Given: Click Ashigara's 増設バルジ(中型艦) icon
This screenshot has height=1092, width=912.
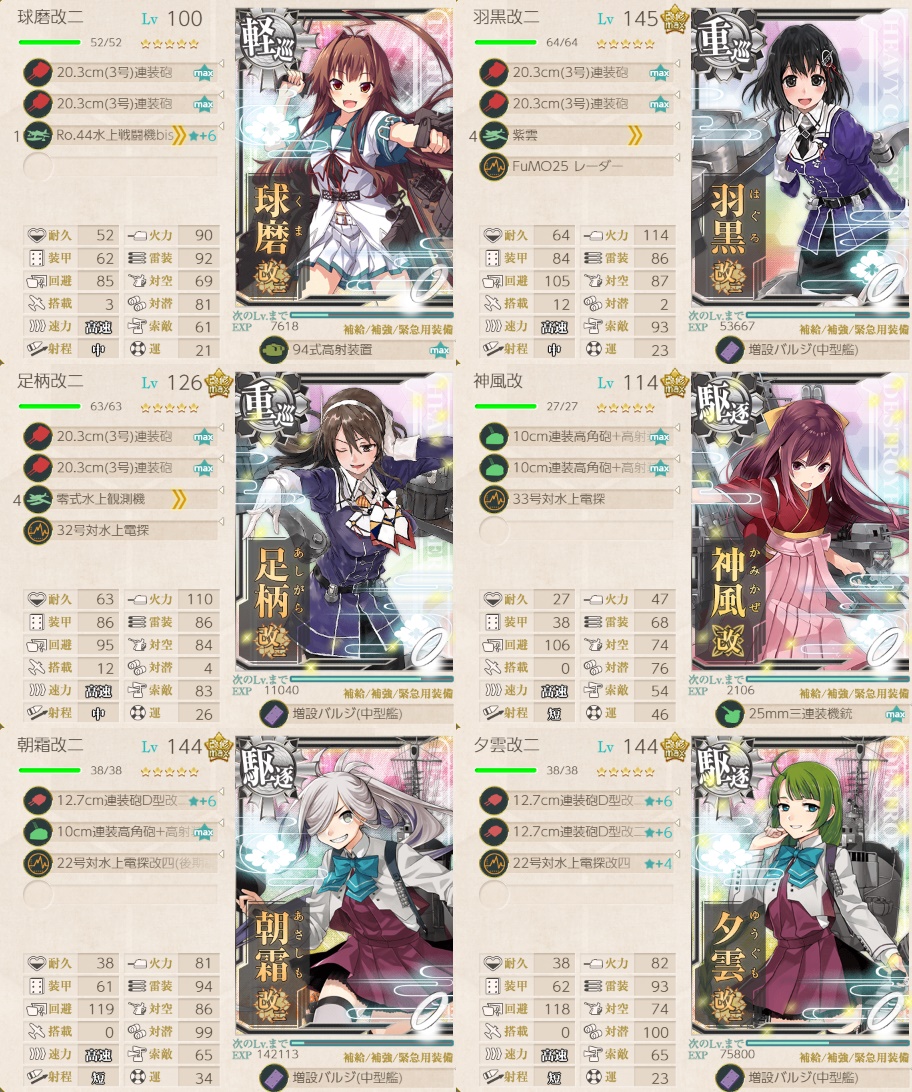Looking at the screenshot, I should tap(274, 713).
